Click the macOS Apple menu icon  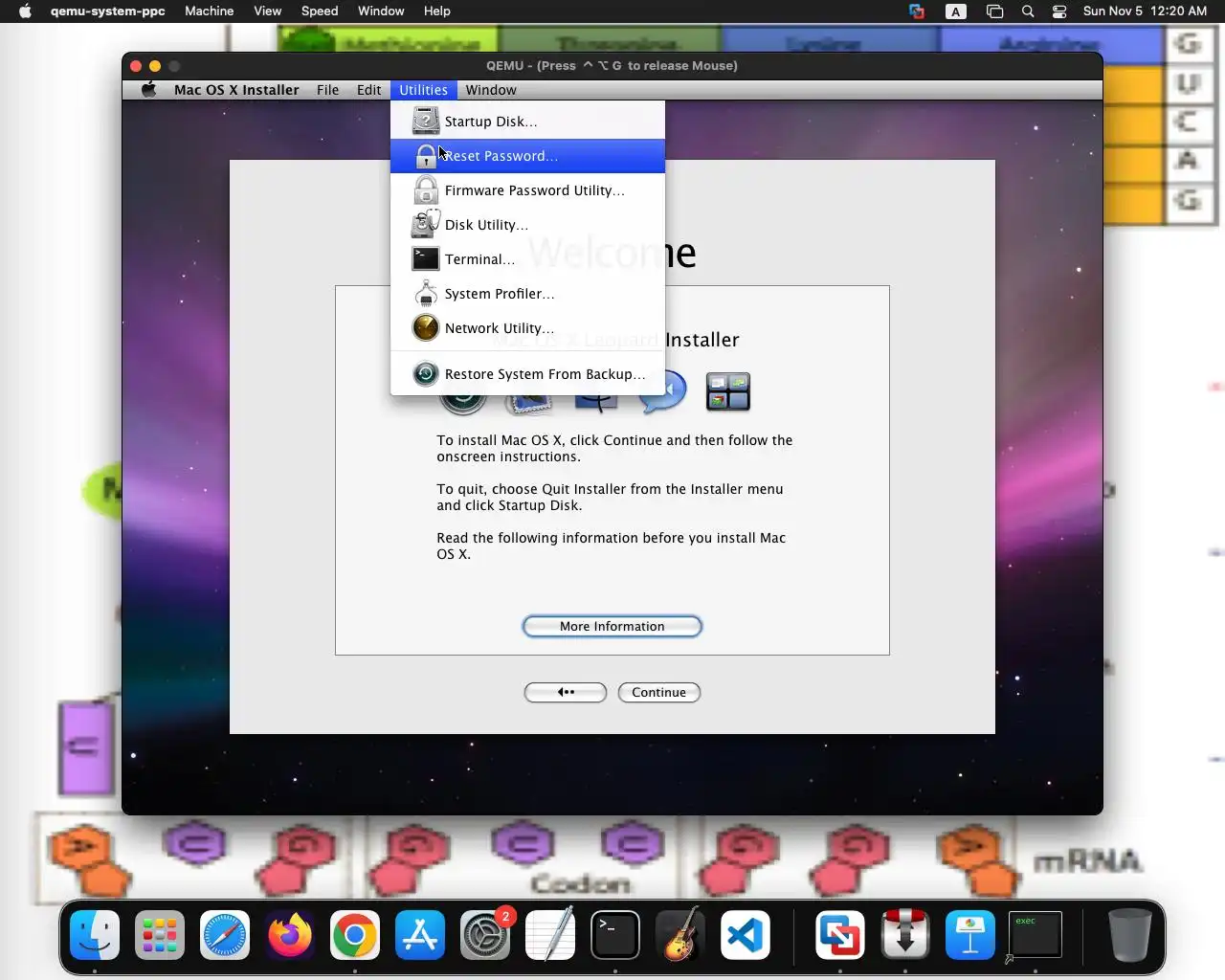25,11
